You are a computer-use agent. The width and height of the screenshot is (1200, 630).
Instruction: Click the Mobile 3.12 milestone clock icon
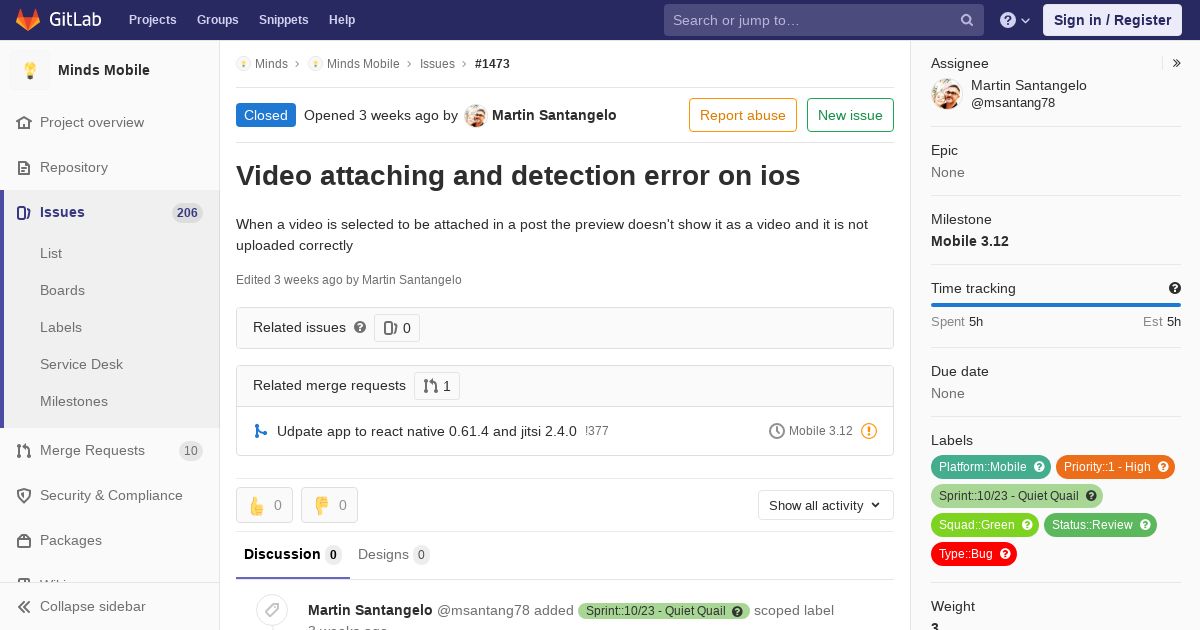pos(777,431)
